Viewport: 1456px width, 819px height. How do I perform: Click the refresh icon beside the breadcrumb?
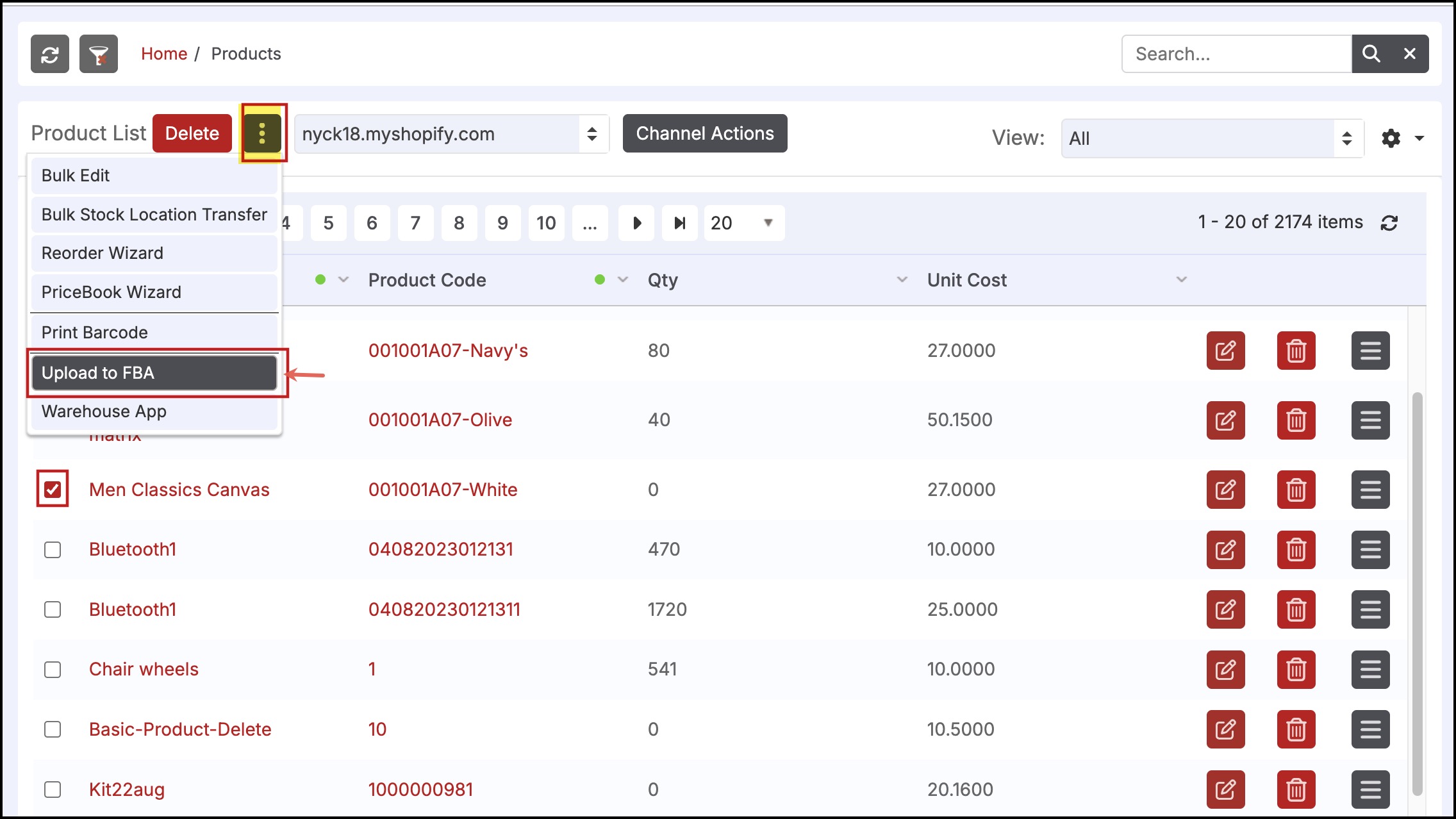pos(50,54)
